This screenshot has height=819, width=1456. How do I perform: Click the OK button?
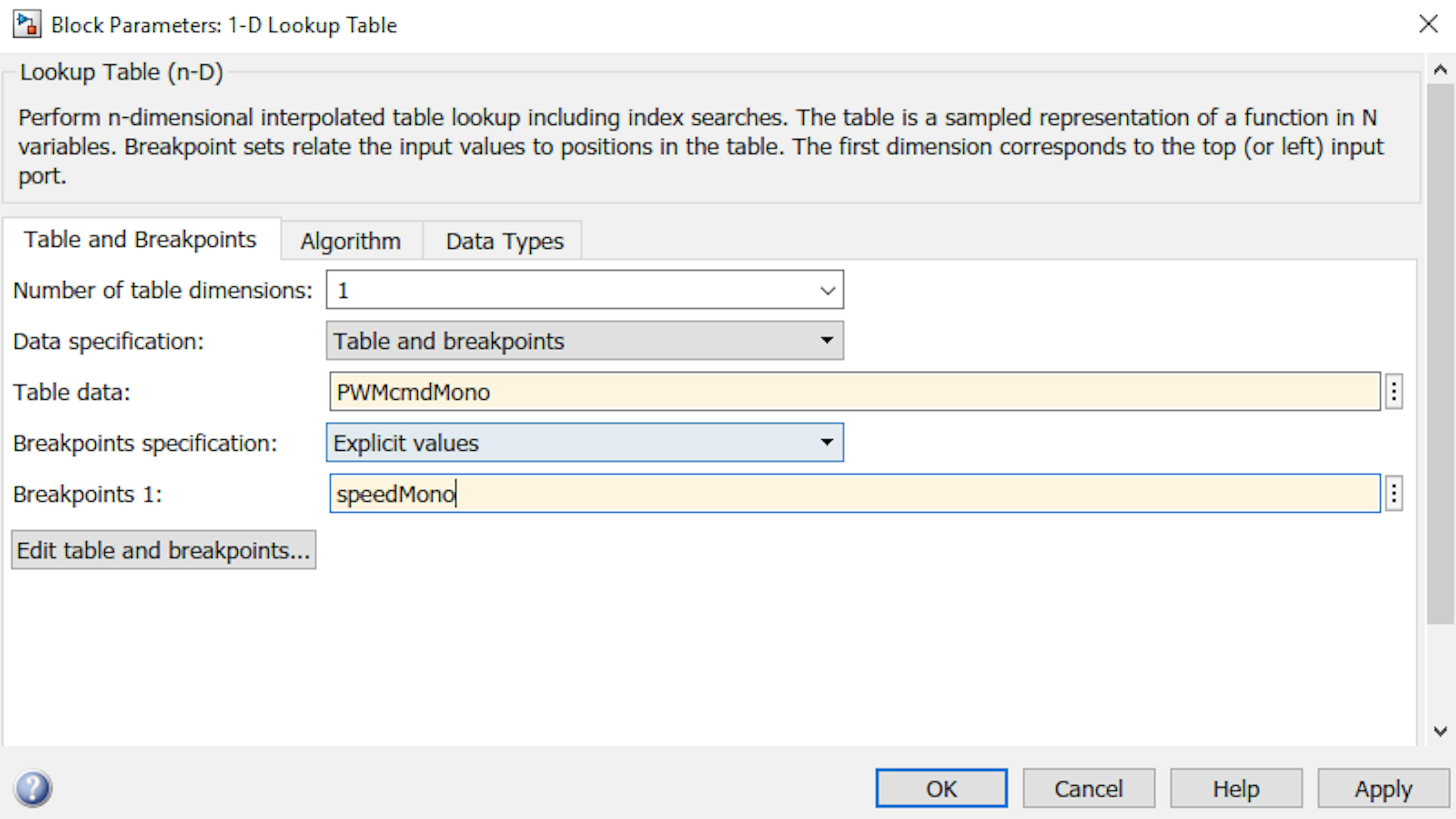(x=941, y=788)
